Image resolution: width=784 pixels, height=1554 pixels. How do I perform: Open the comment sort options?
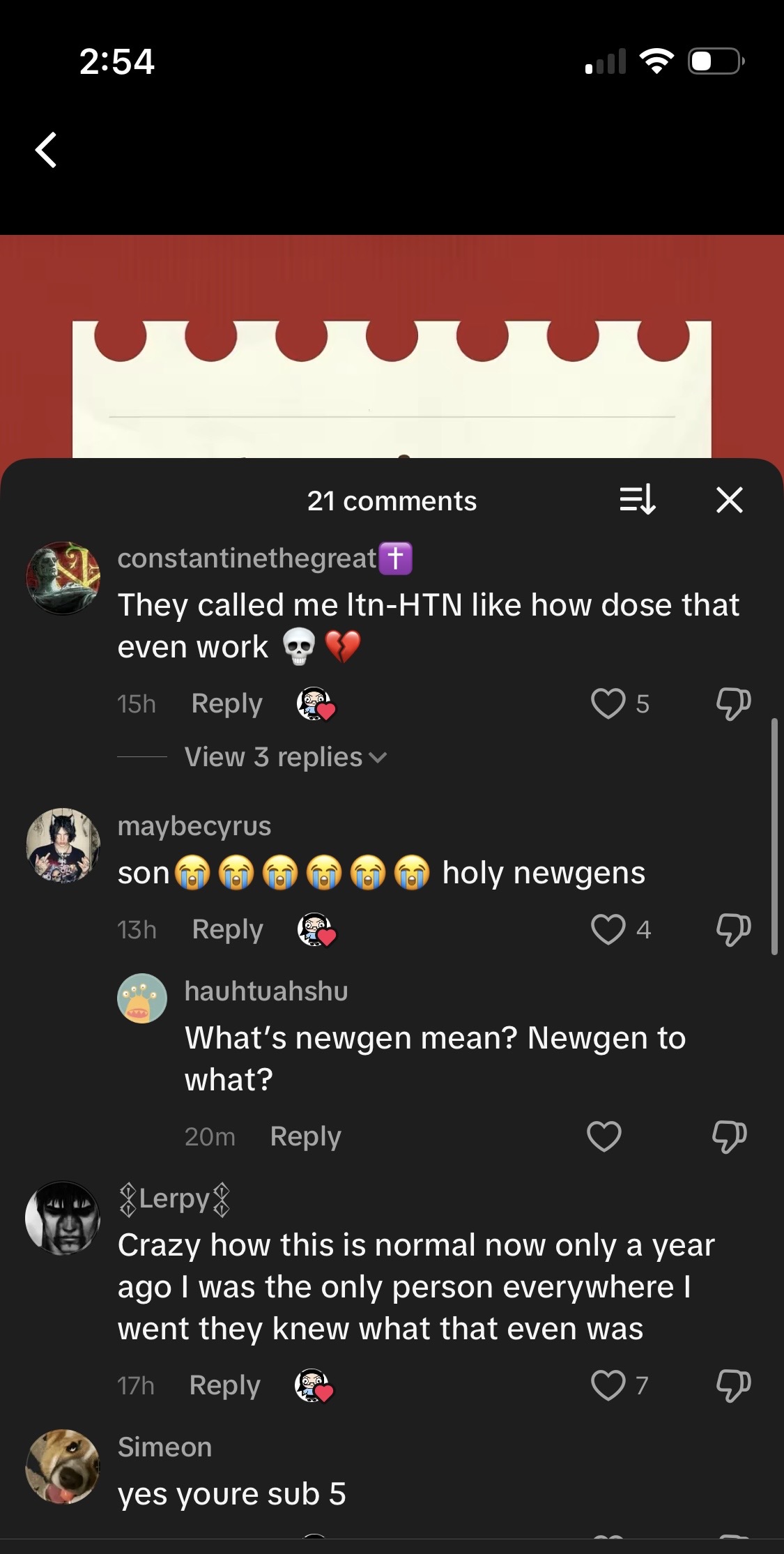tap(637, 500)
